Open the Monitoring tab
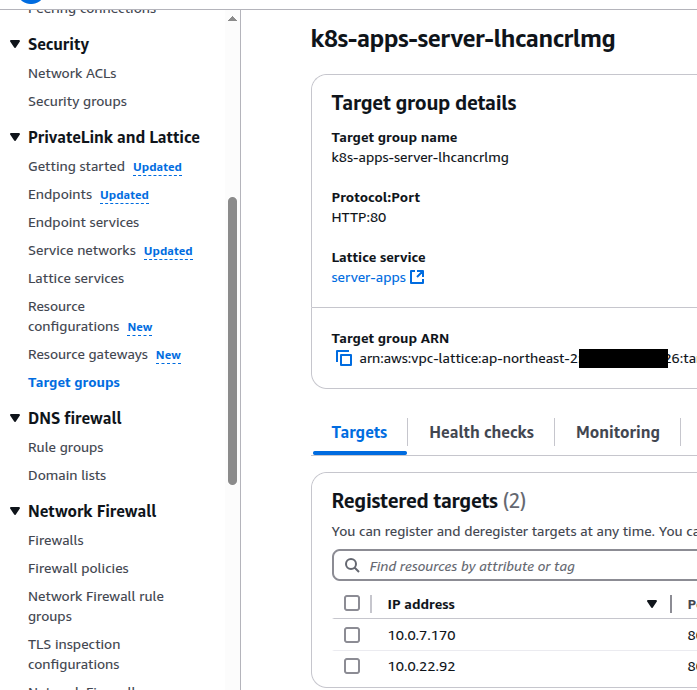697x690 pixels. pyautogui.click(x=617, y=432)
